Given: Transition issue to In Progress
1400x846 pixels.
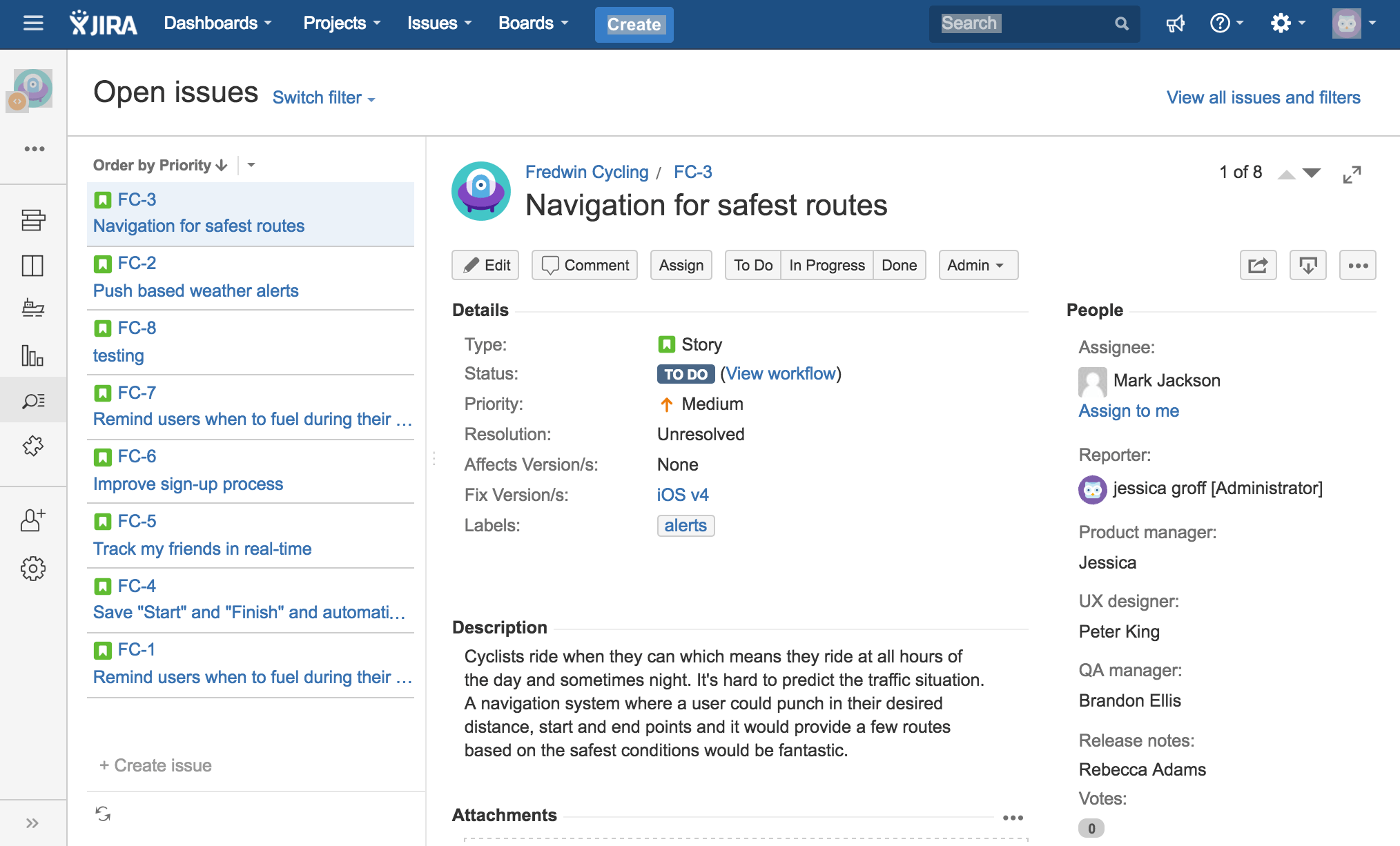Looking at the screenshot, I should click(x=826, y=265).
